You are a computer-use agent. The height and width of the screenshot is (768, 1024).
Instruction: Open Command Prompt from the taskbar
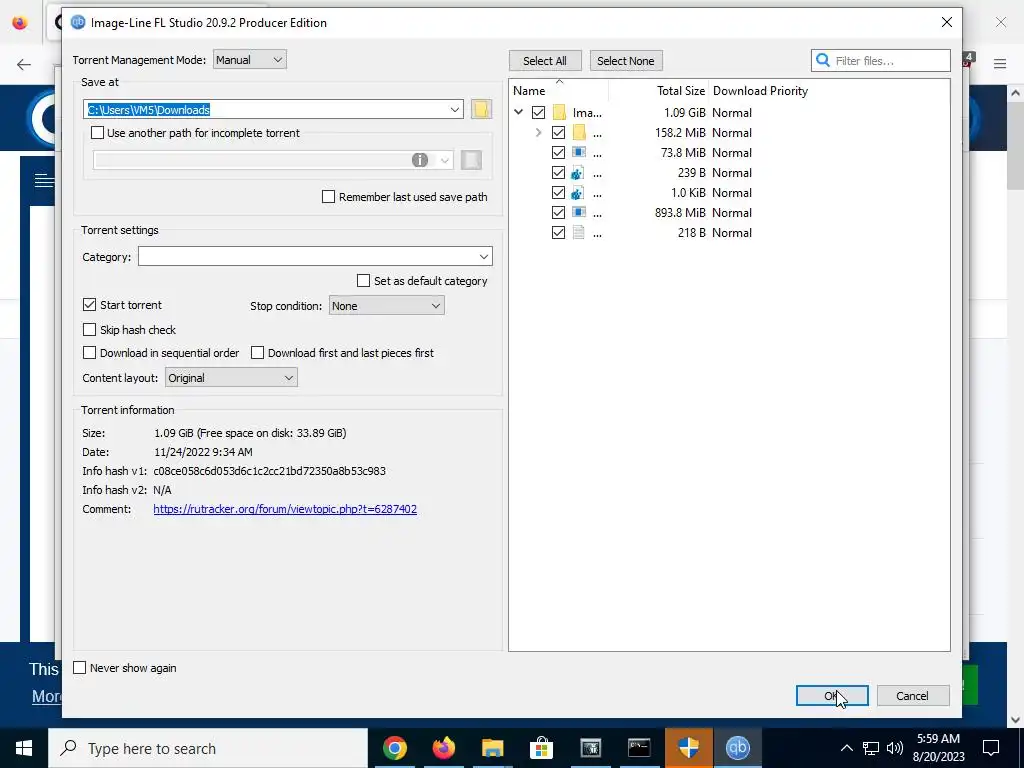click(x=639, y=748)
